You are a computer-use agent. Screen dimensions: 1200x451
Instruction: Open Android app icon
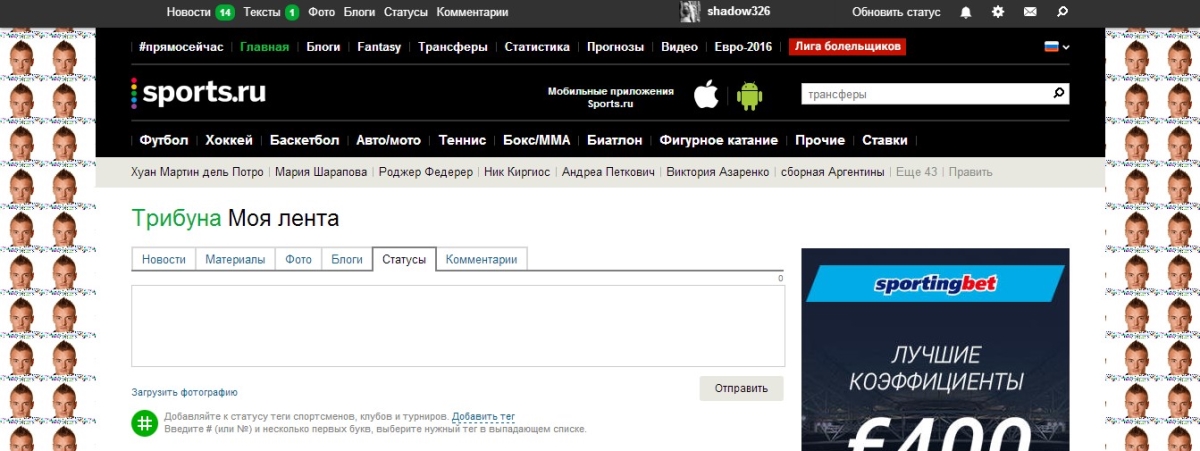(749, 95)
